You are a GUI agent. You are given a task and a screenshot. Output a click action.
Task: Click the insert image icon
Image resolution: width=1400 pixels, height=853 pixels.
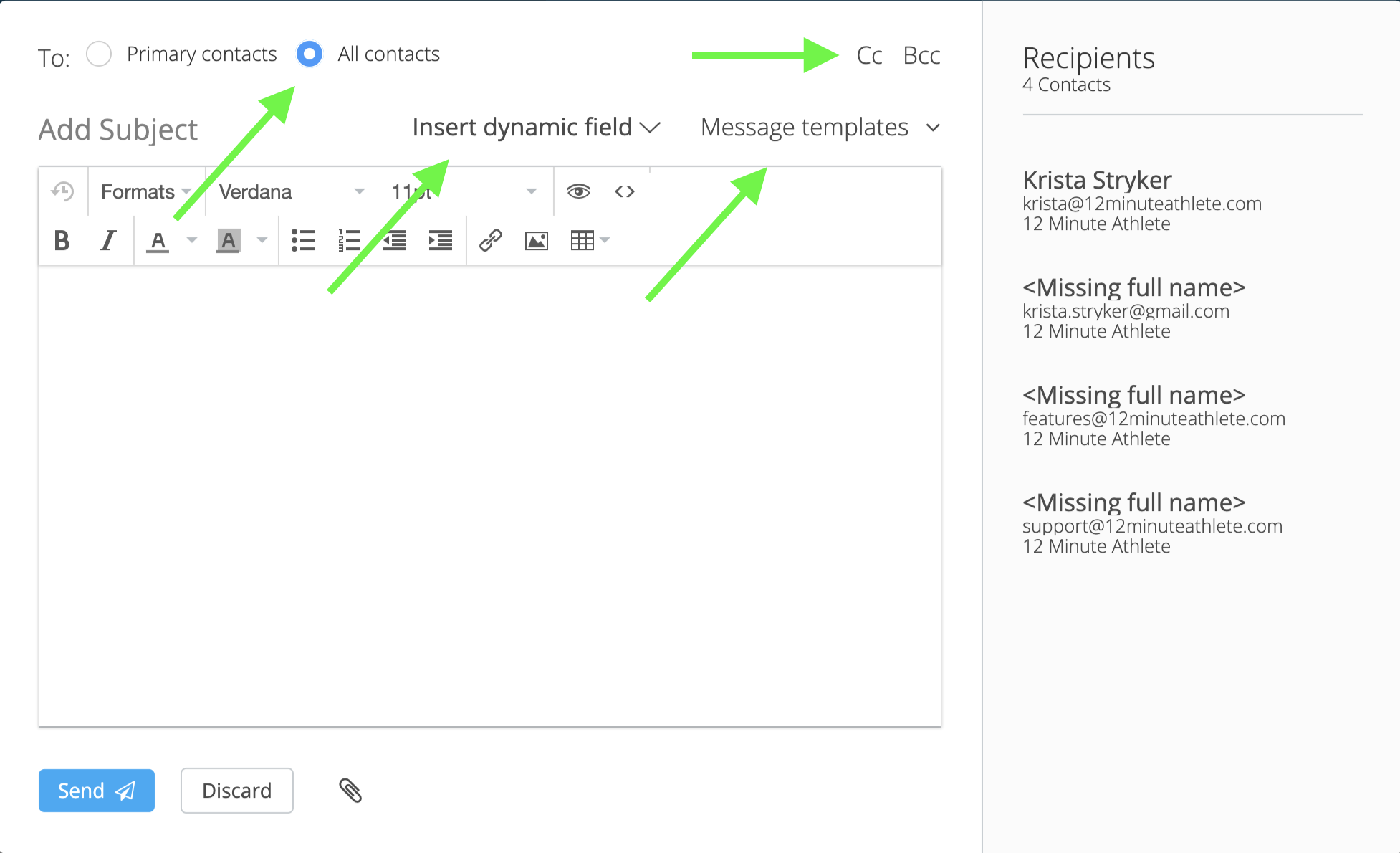click(x=537, y=241)
